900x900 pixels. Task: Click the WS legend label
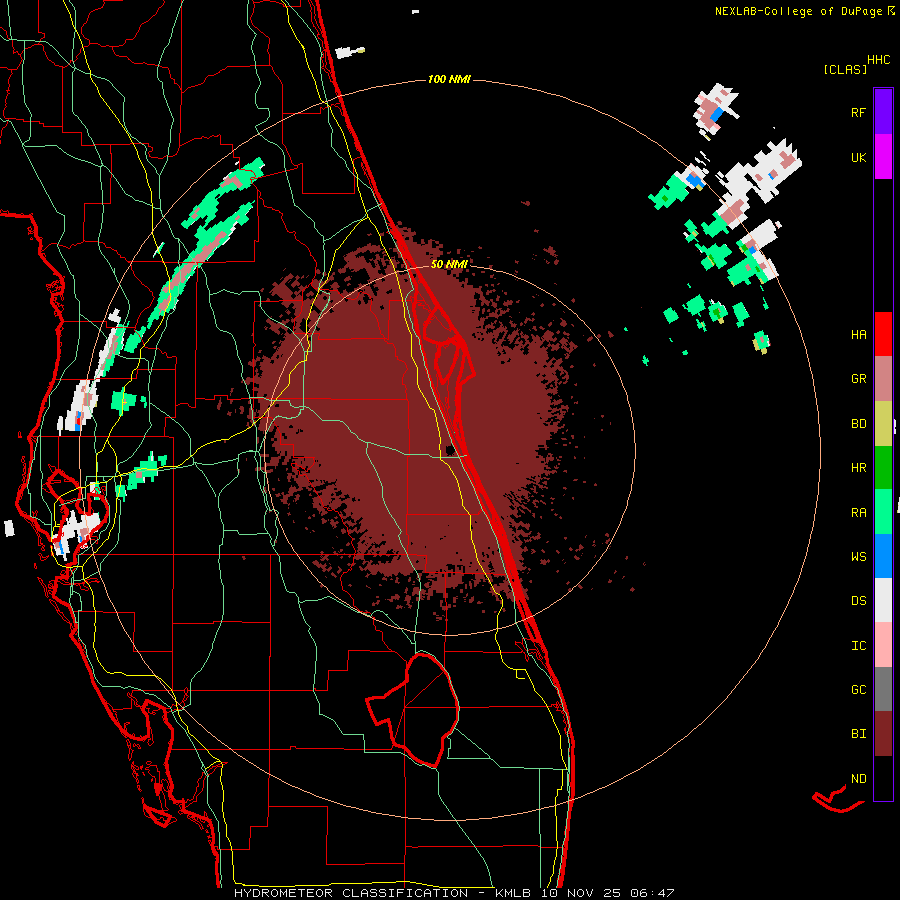coord(858,557)
